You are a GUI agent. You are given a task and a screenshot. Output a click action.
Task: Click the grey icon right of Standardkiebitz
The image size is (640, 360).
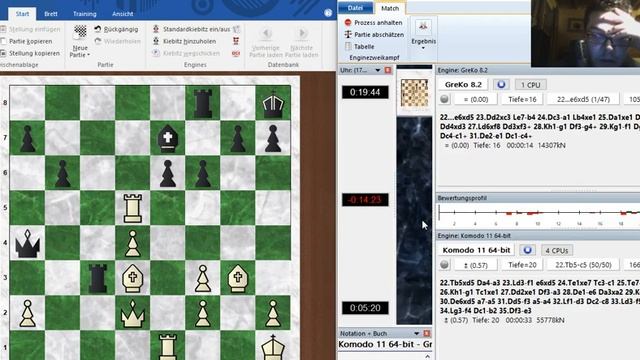(x=236, y=29)
